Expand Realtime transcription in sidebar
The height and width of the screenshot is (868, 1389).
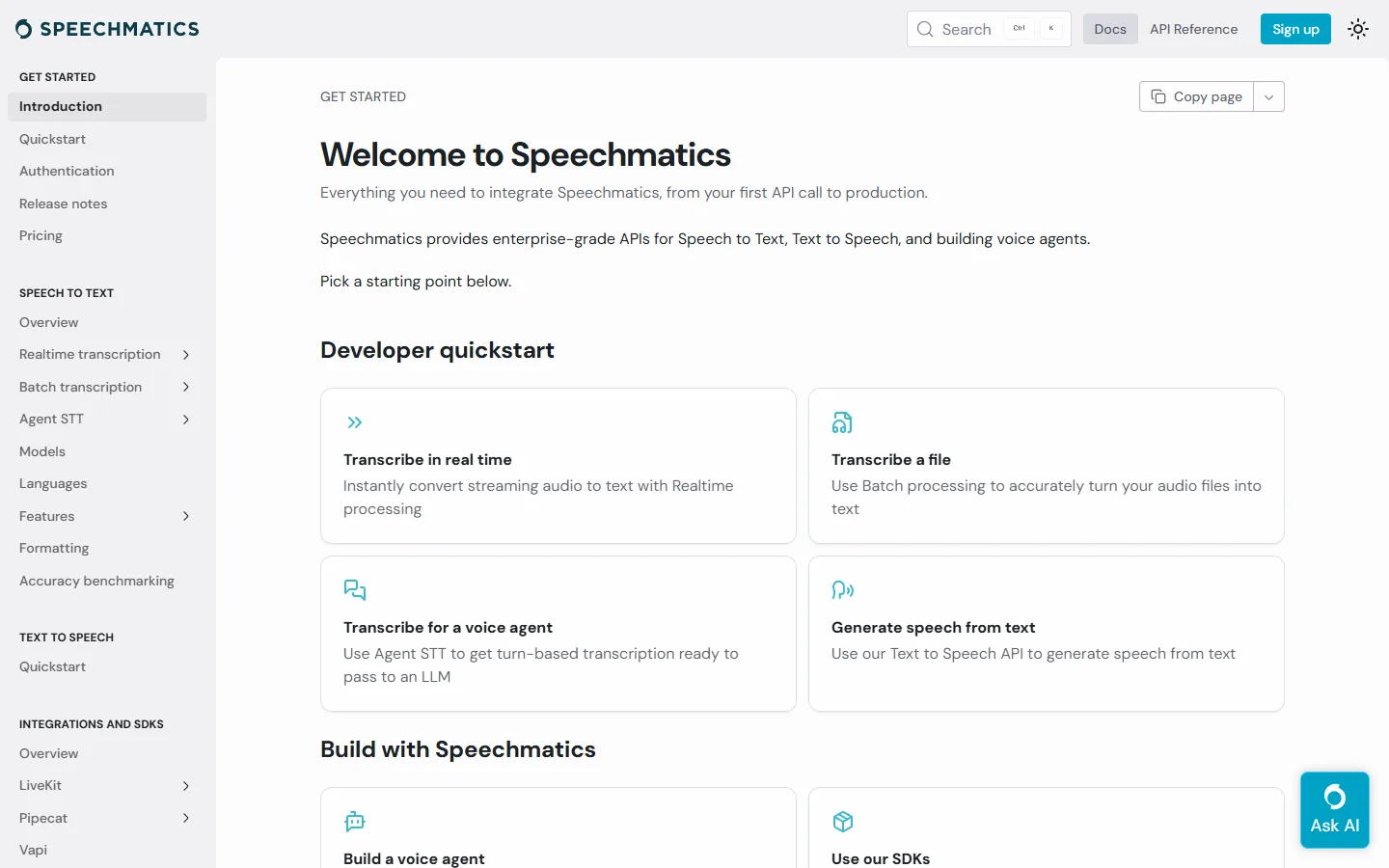(x=186, y=355)
